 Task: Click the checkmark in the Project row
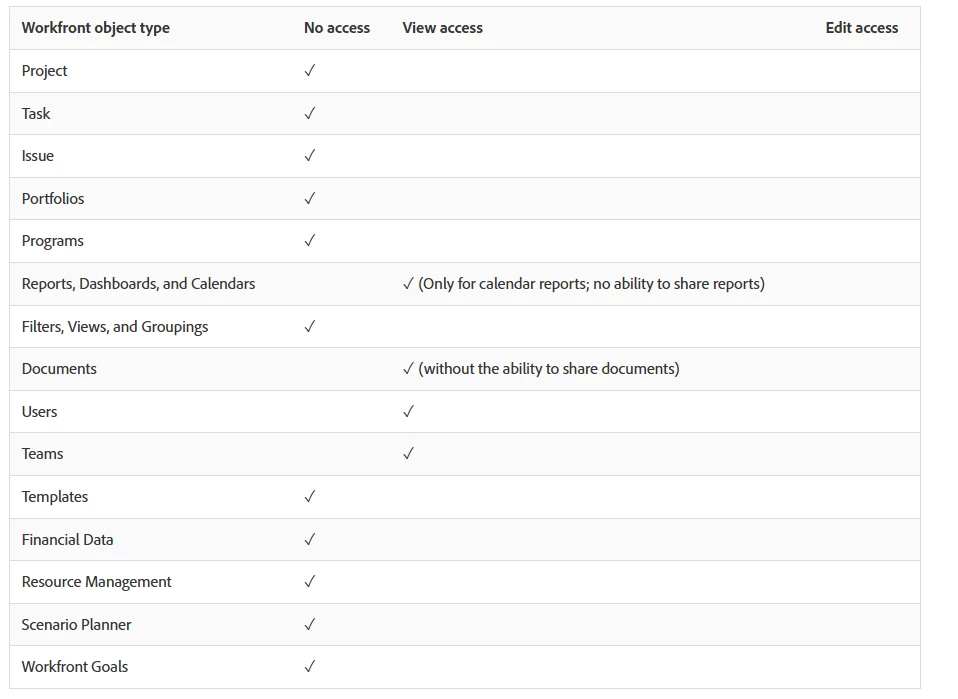[x=310, y=71]
